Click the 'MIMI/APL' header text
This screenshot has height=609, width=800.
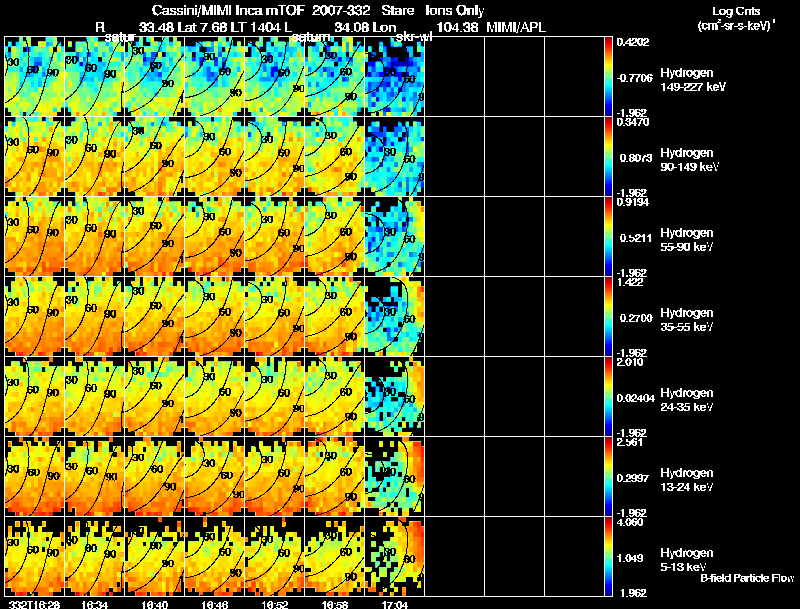pos(516,27)
